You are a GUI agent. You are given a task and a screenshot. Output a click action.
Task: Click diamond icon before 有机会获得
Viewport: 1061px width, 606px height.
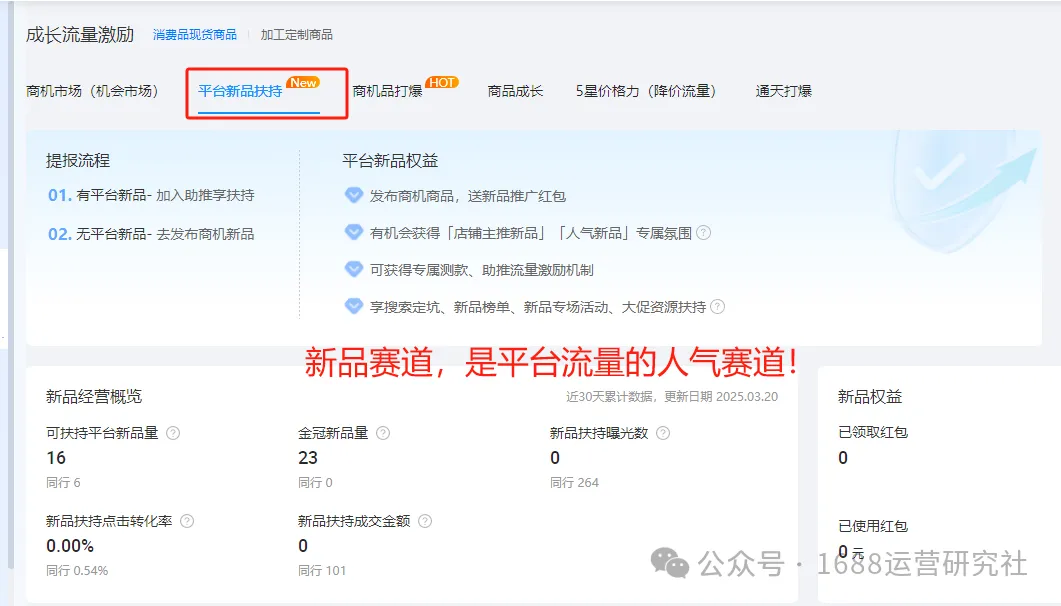click(354, 233)
